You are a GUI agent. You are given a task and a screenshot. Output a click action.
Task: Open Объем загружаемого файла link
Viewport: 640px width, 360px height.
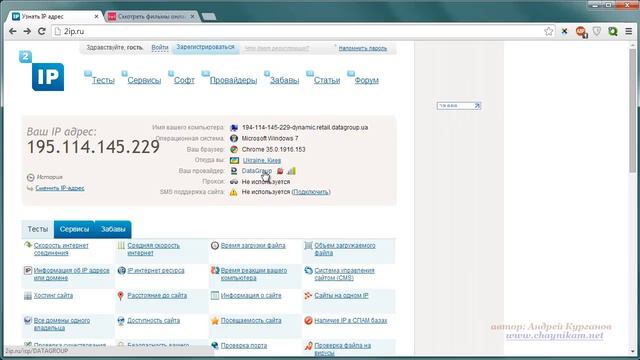coord(345,249)
